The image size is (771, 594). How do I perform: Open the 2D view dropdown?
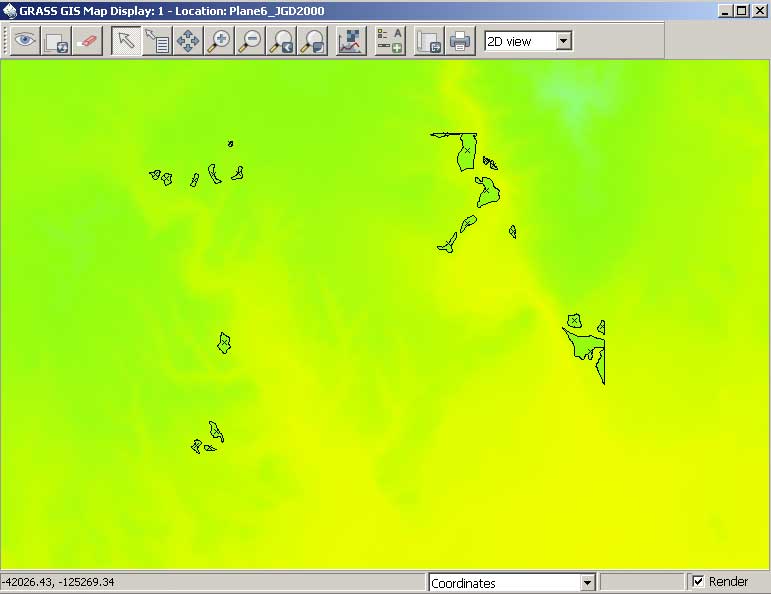point(528,41)
